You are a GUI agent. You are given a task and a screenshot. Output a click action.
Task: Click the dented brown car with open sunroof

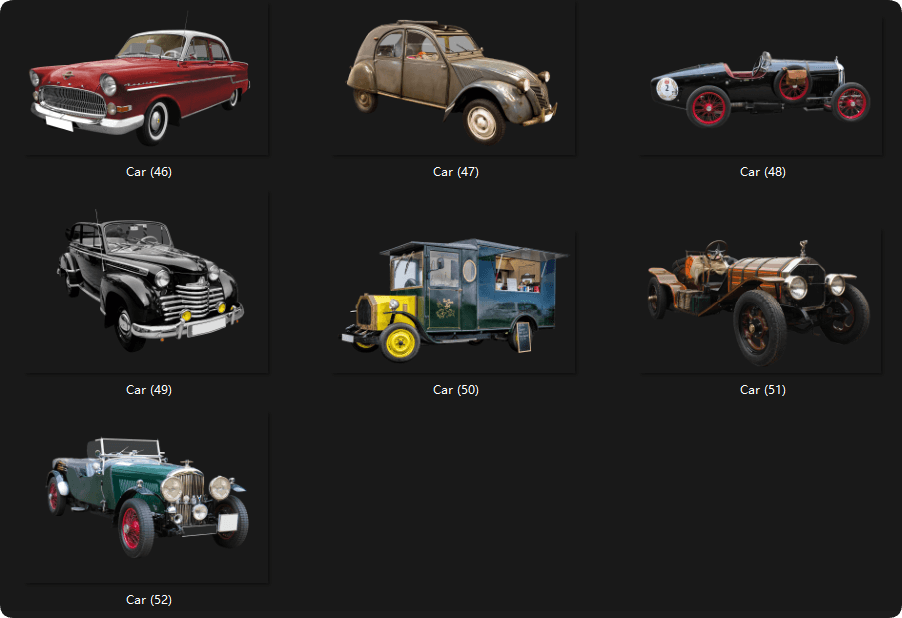coord(453,80)
